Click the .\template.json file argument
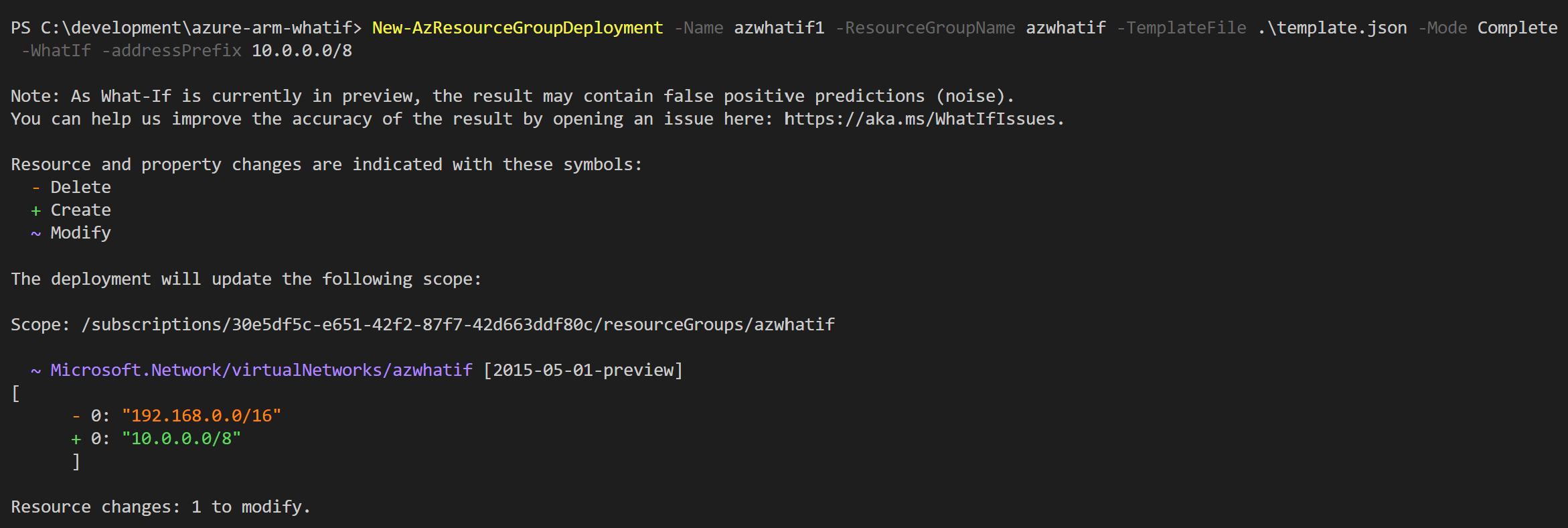 [1332, 28]
